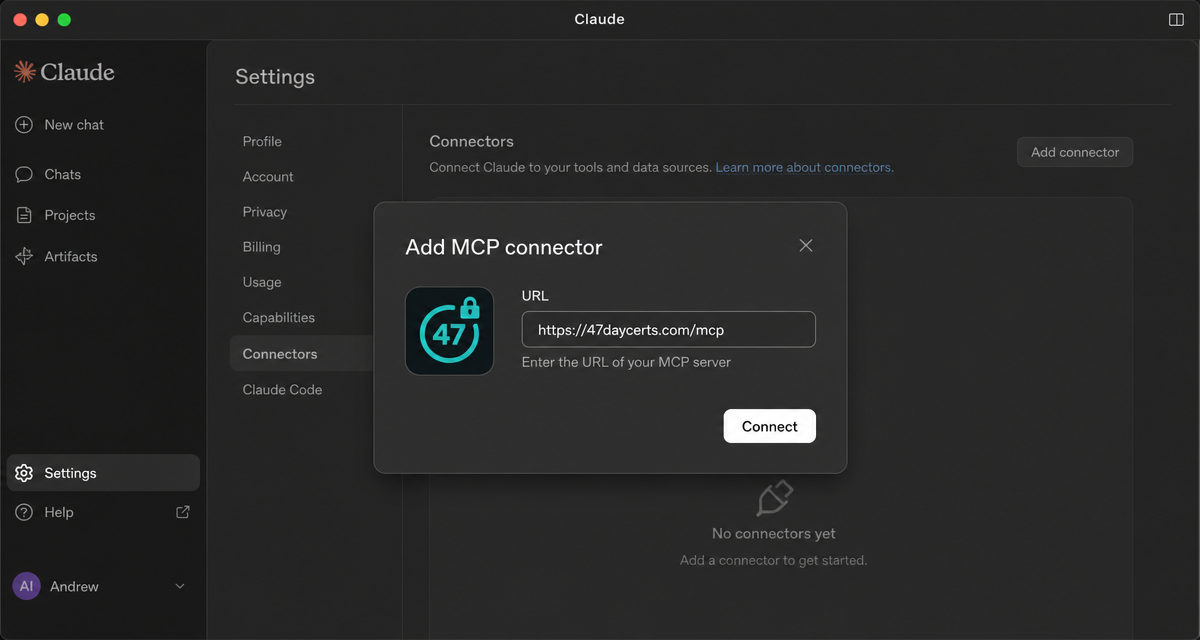Click the Projects document icon
The height and width of the screenshot is (640, 1200).
click(x=24, y=215)
